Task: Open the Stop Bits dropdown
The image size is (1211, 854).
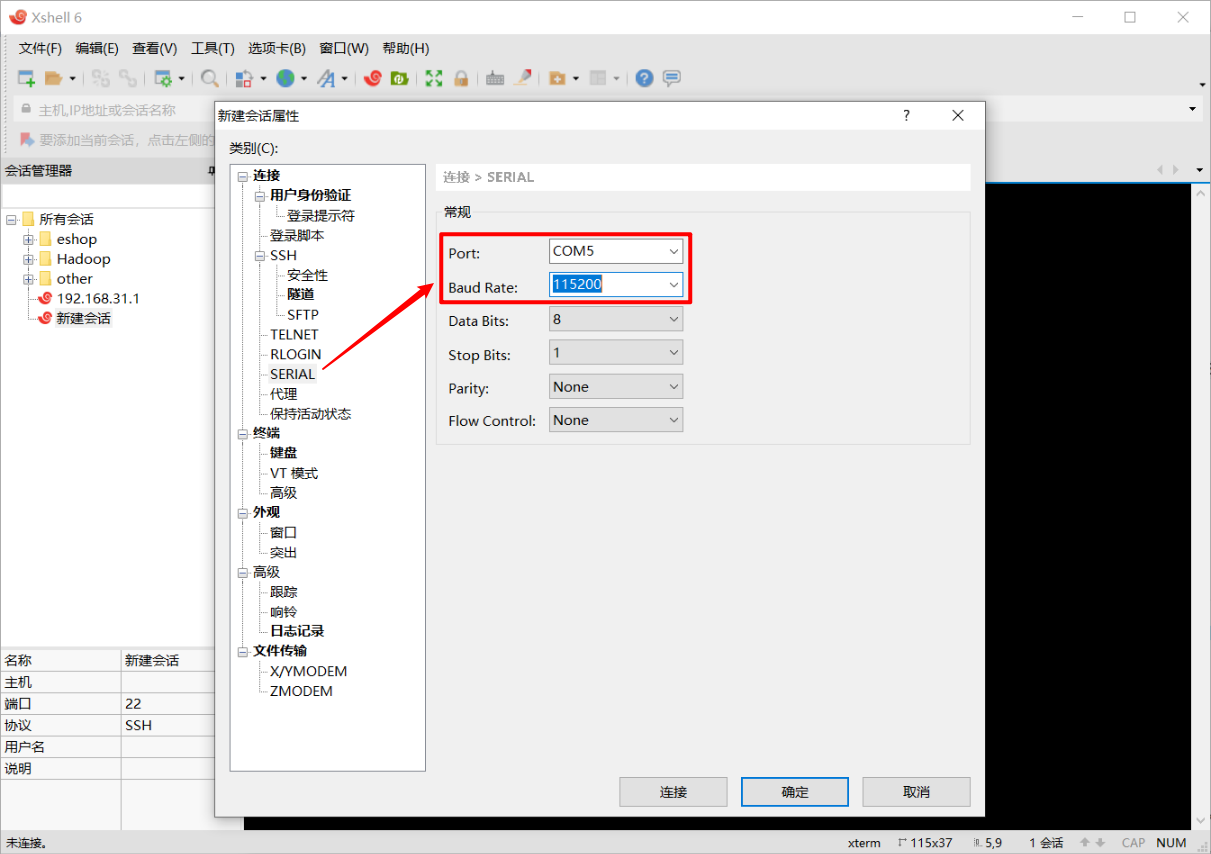Action: point(616,353)
